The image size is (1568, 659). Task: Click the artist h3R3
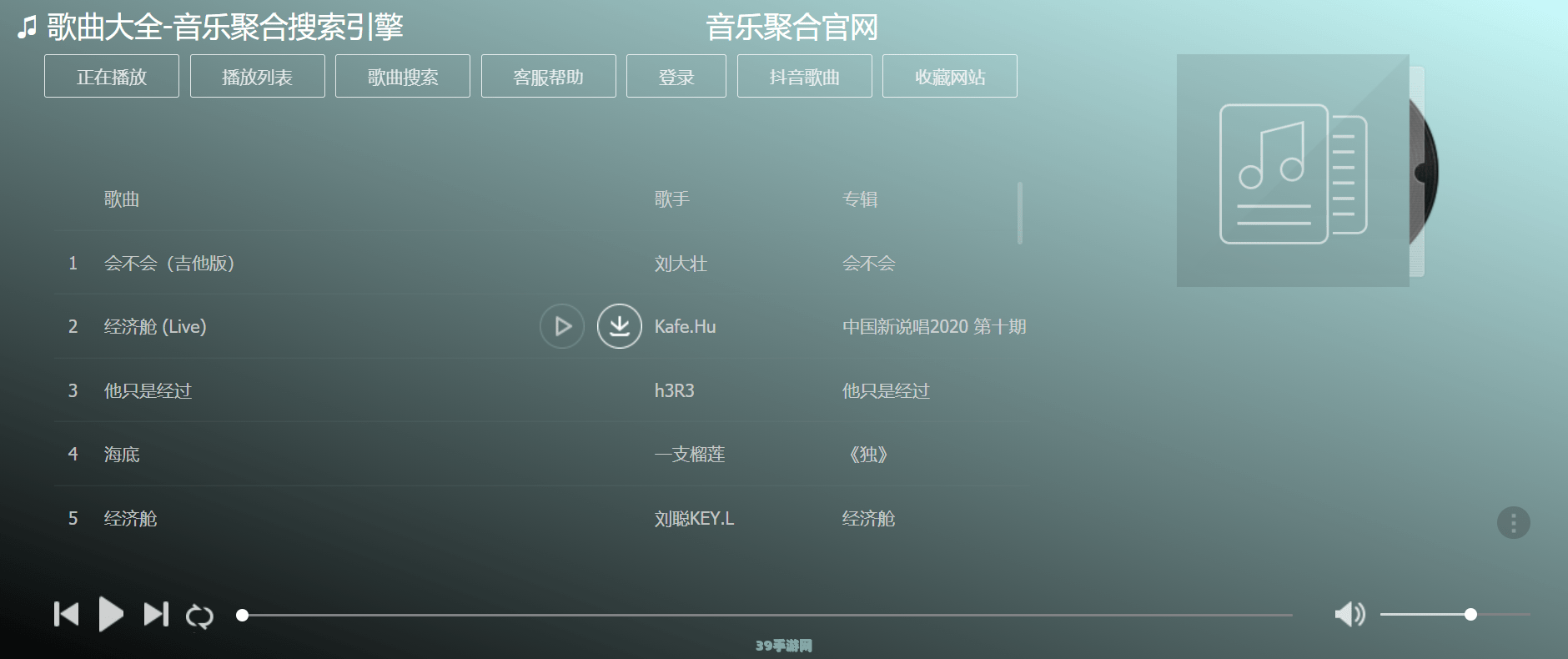coord(674,390)
